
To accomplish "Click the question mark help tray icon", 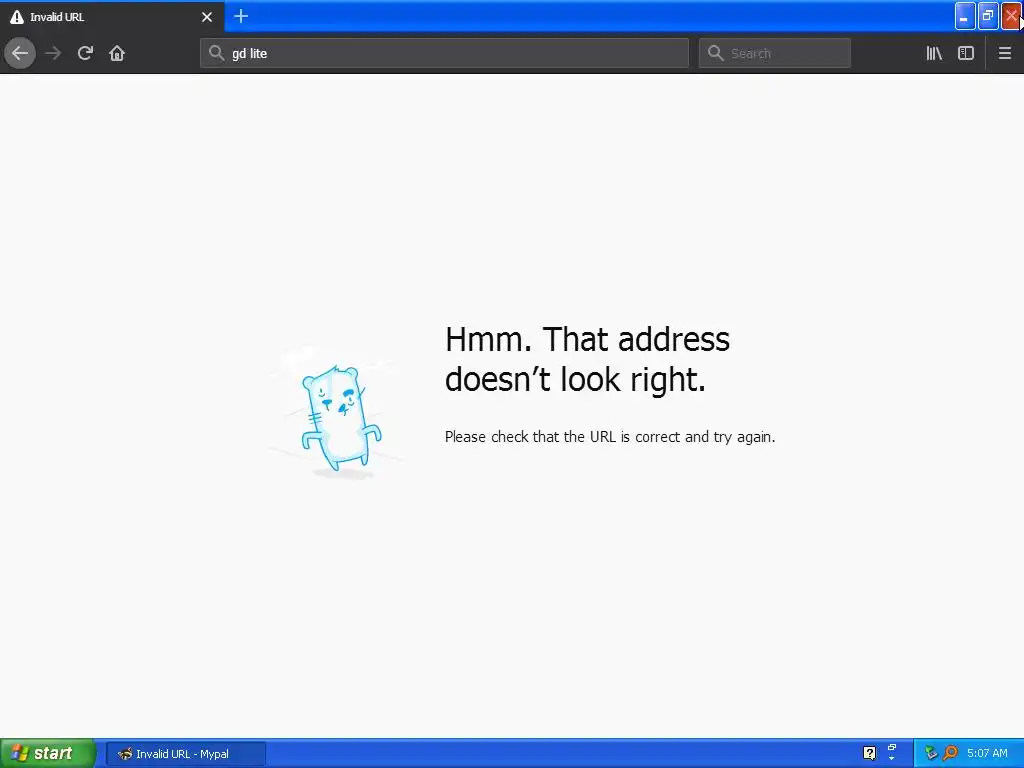I will 869,753.
